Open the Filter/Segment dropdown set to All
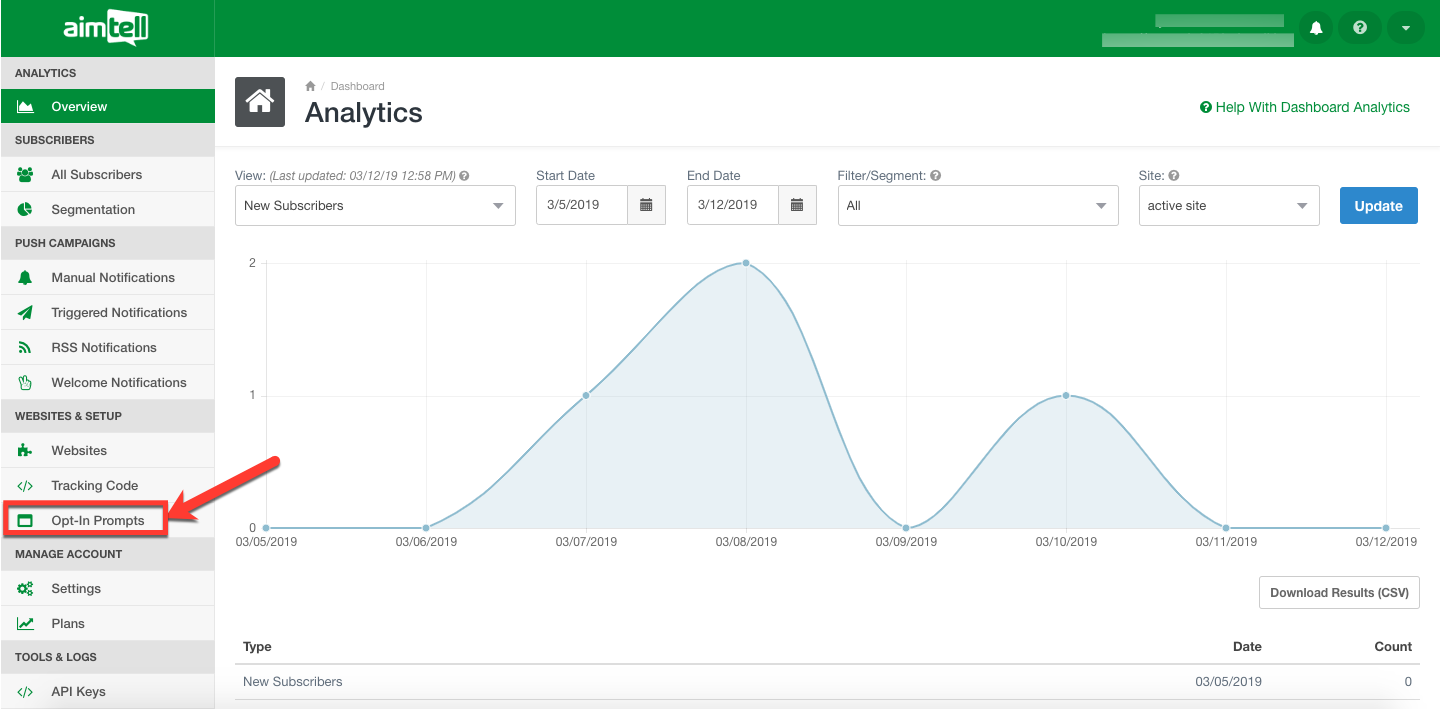This screenshot has width=1440, height=709. point(977,206)
